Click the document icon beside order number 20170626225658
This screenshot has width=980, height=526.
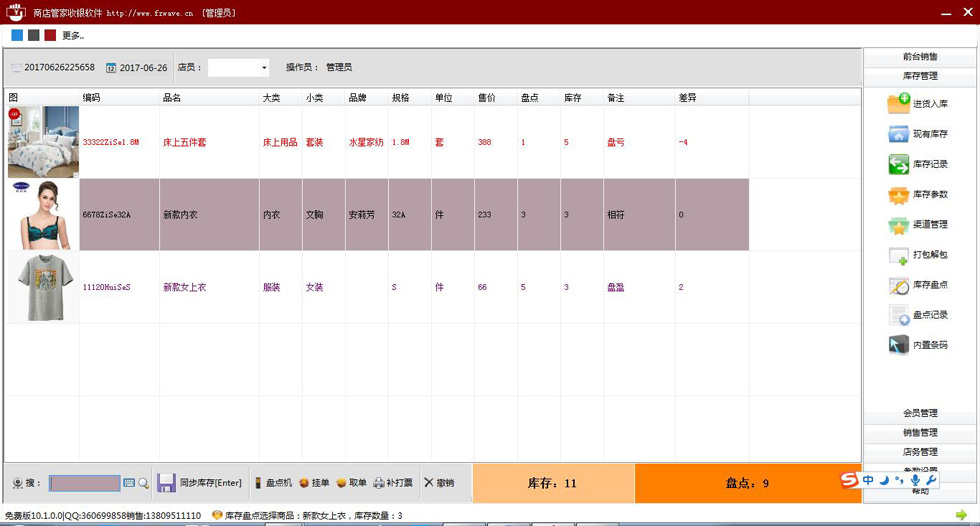click(16, 67)
